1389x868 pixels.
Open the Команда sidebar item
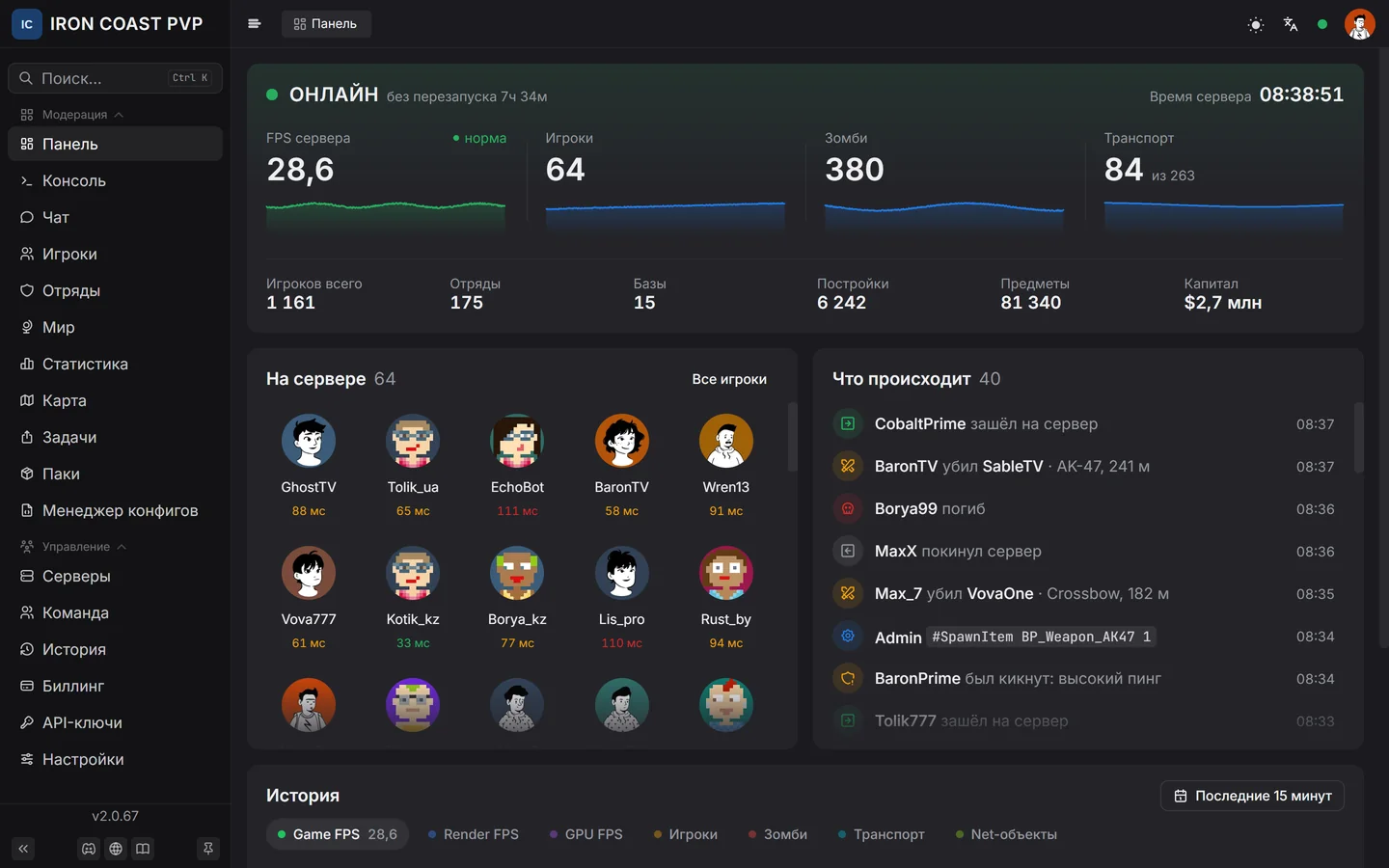click(115, 612)
